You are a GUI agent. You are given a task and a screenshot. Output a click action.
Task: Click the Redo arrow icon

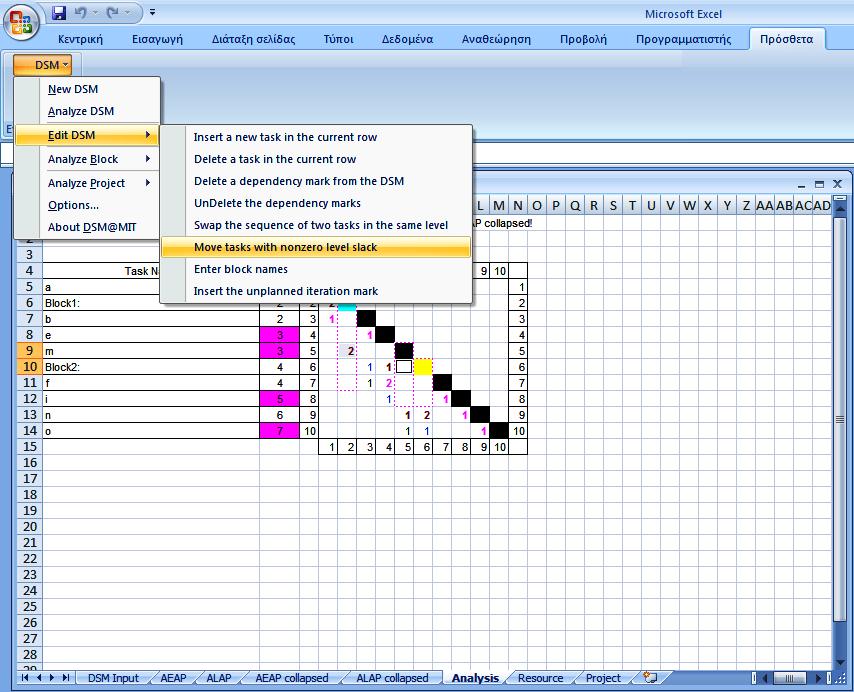click(113, 13)
